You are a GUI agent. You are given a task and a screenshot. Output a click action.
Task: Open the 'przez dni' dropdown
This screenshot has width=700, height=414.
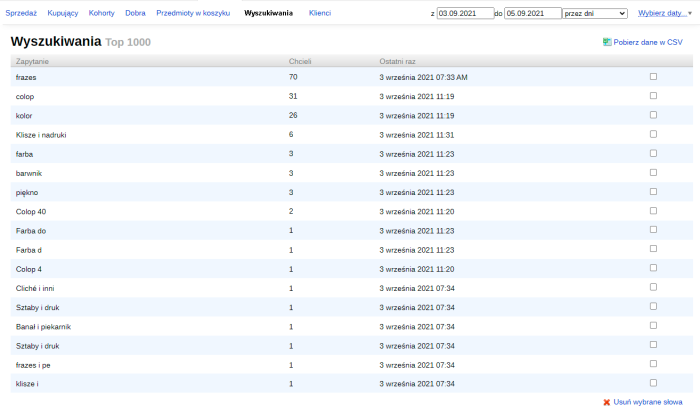click(594, 14)
